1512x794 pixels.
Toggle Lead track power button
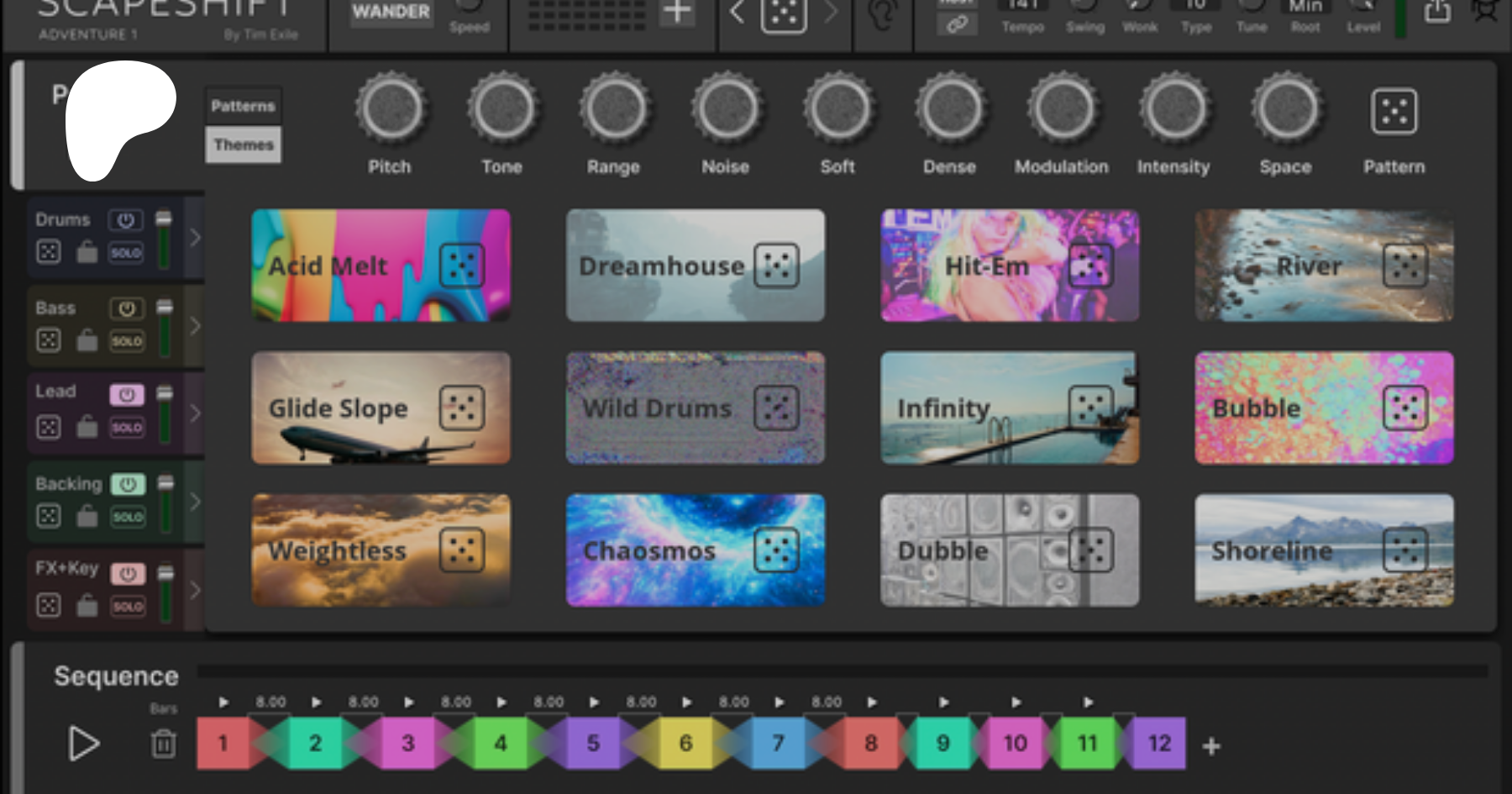click(x=127, y=395)
